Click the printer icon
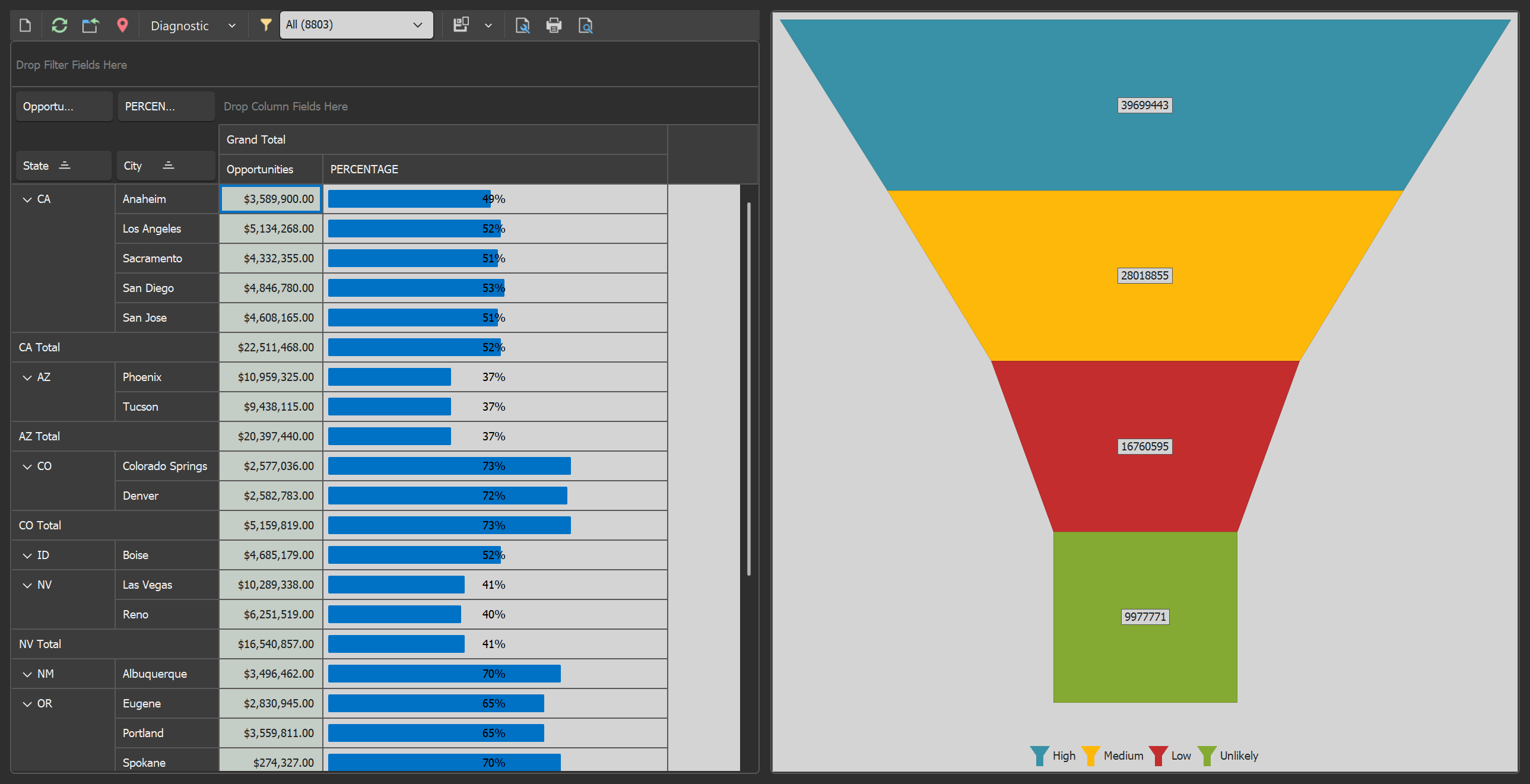1530x784 pixels. (554, 26)
